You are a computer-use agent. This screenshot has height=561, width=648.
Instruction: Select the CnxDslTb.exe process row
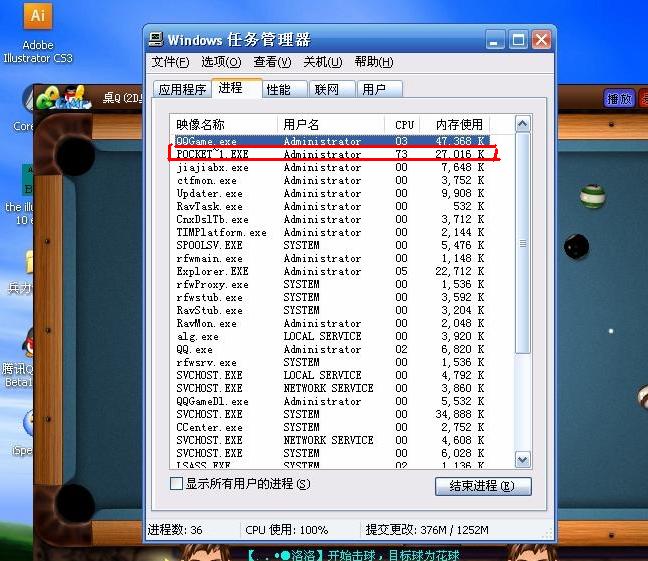(330, 219)
